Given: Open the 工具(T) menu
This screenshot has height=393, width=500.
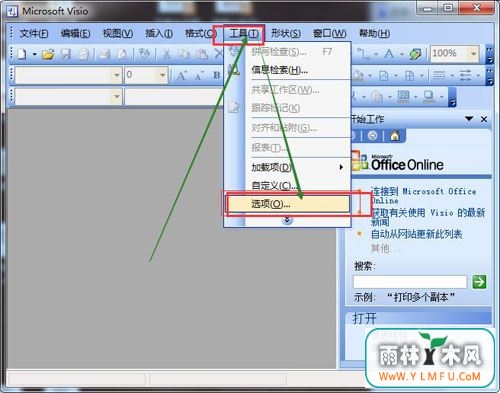Looking at the screenshot, I should 244,33.
